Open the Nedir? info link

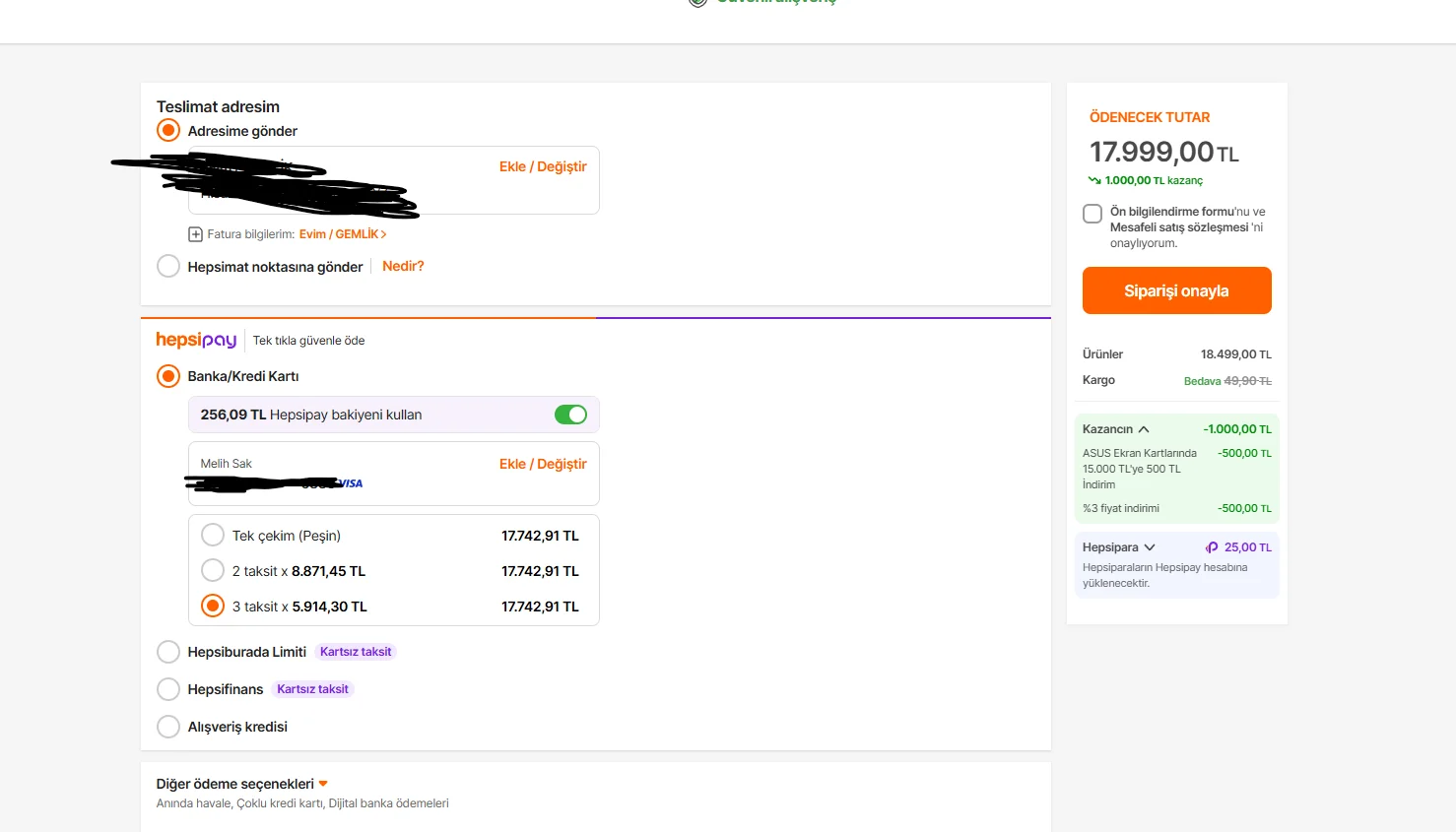click(x=403, y=266)
